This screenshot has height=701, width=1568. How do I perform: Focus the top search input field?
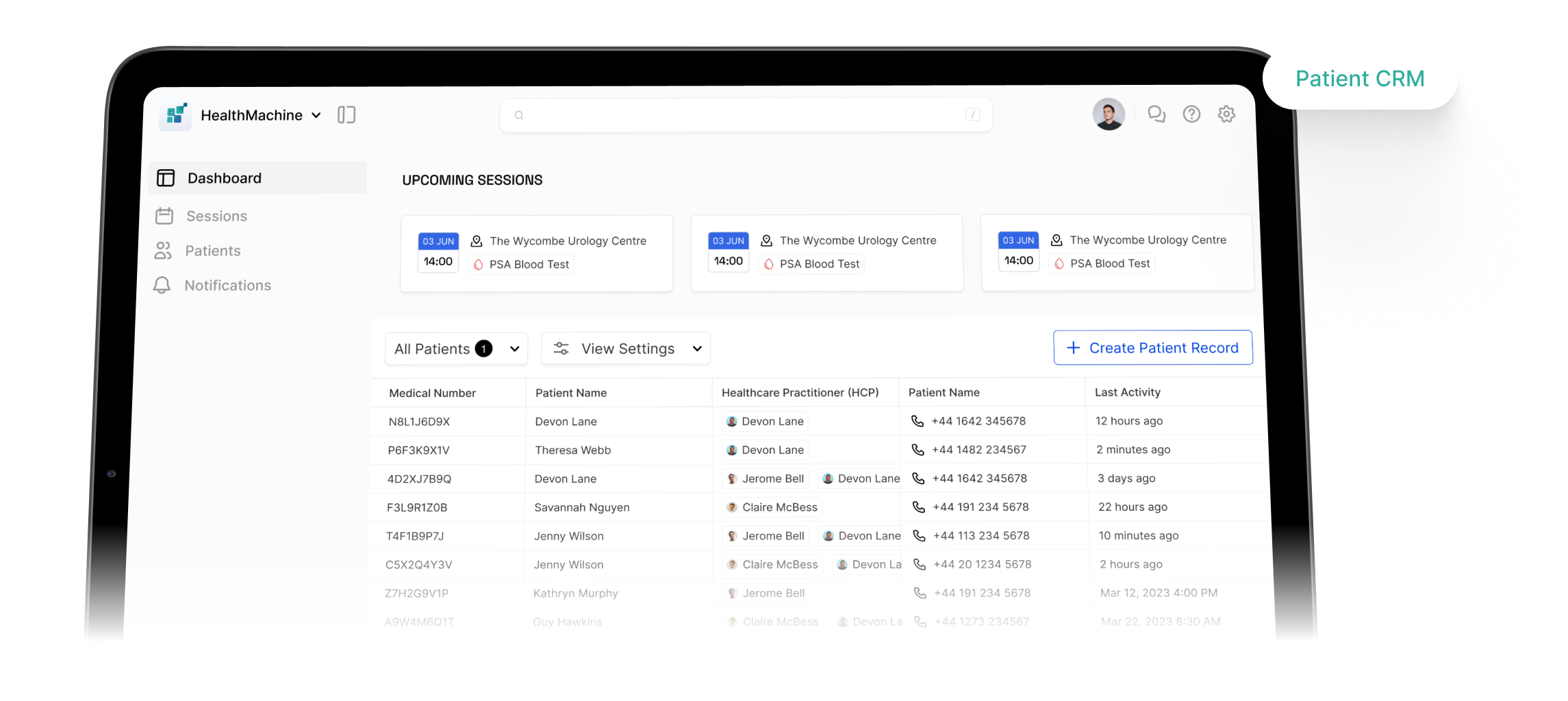[x=745, y=115]
